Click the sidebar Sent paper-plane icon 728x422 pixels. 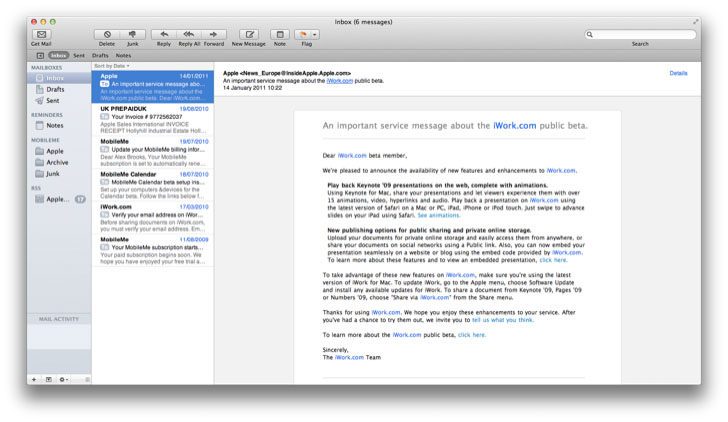click(40, 100)
